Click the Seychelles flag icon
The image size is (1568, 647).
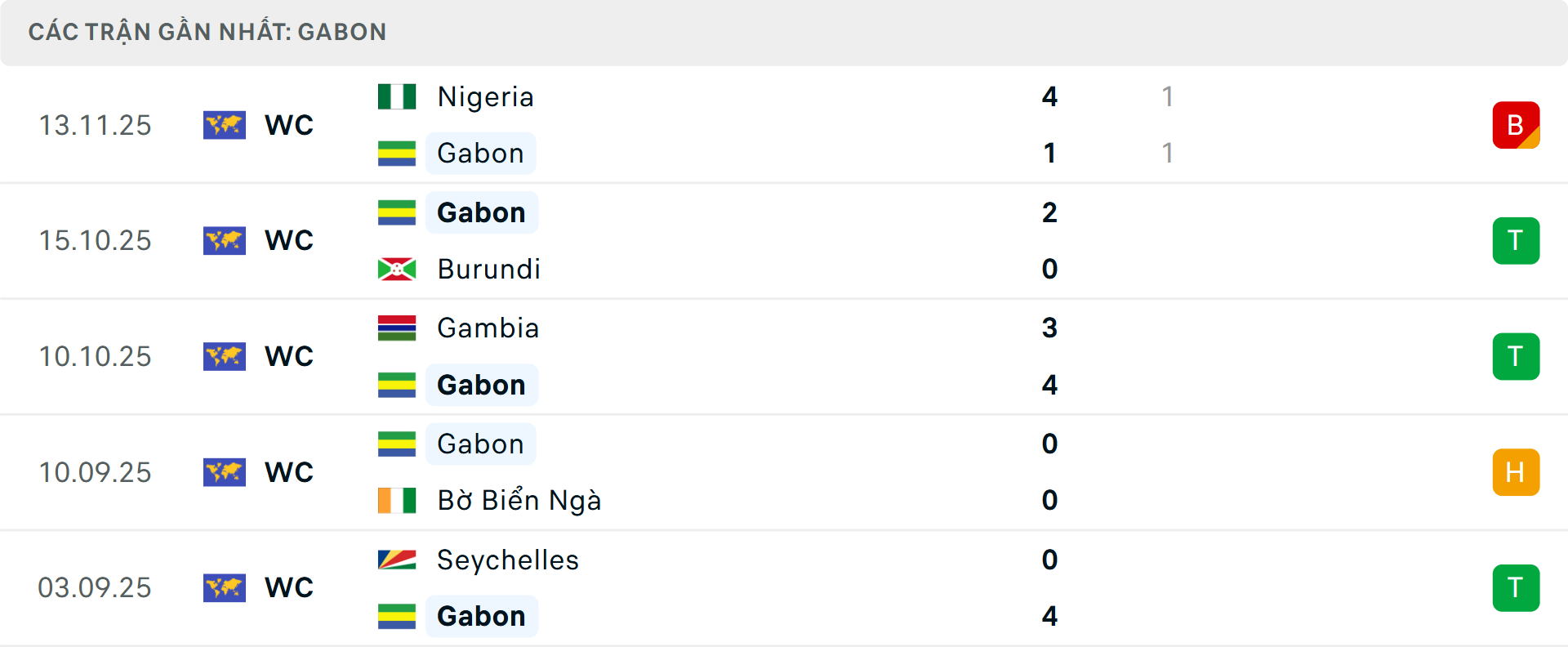[x=397, y=560]
